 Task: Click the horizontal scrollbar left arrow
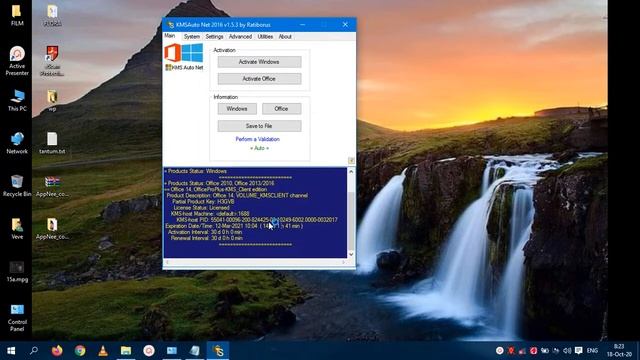coord(167,262)
